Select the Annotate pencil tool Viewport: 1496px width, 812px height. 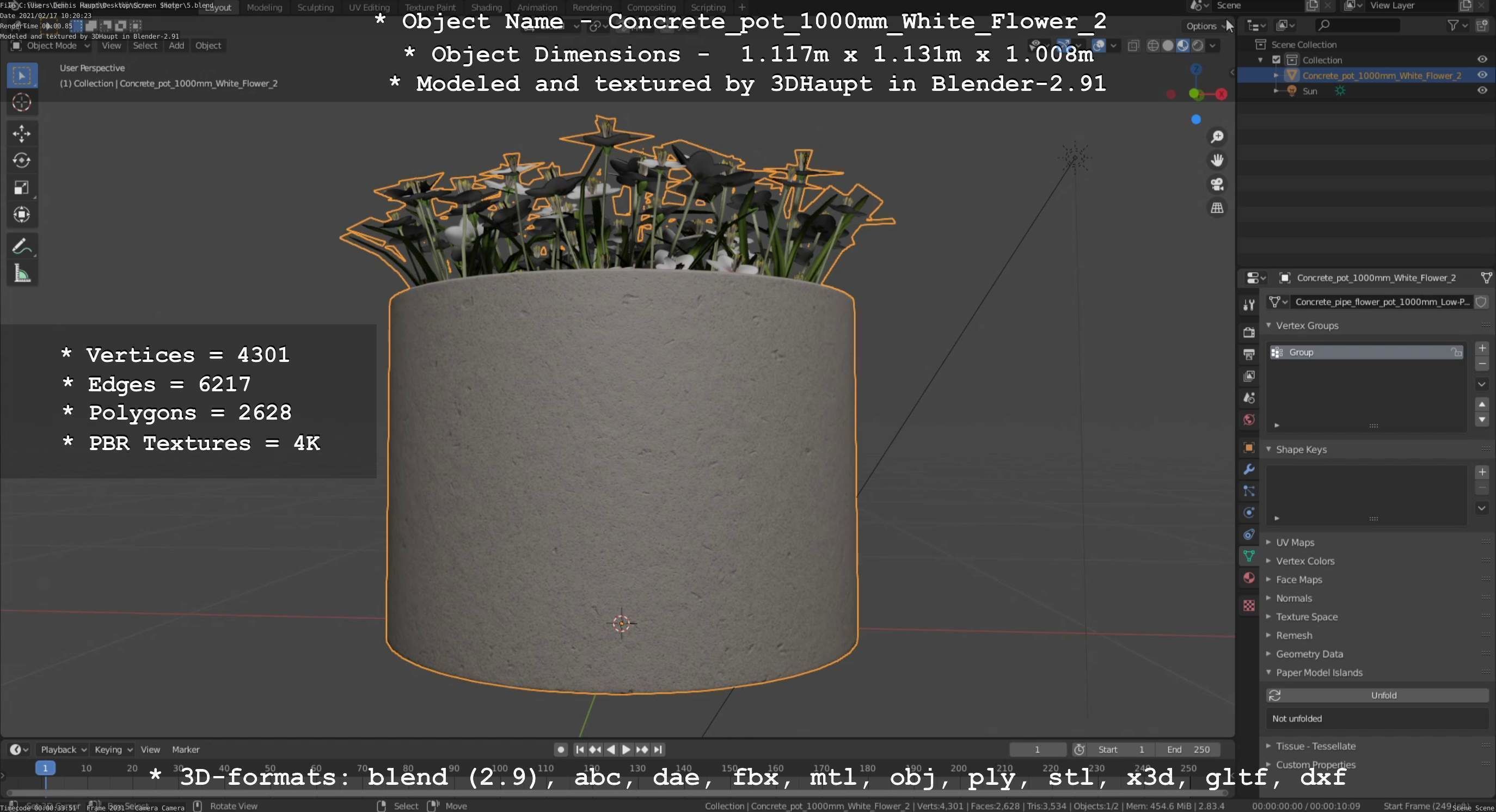[22, 246]
